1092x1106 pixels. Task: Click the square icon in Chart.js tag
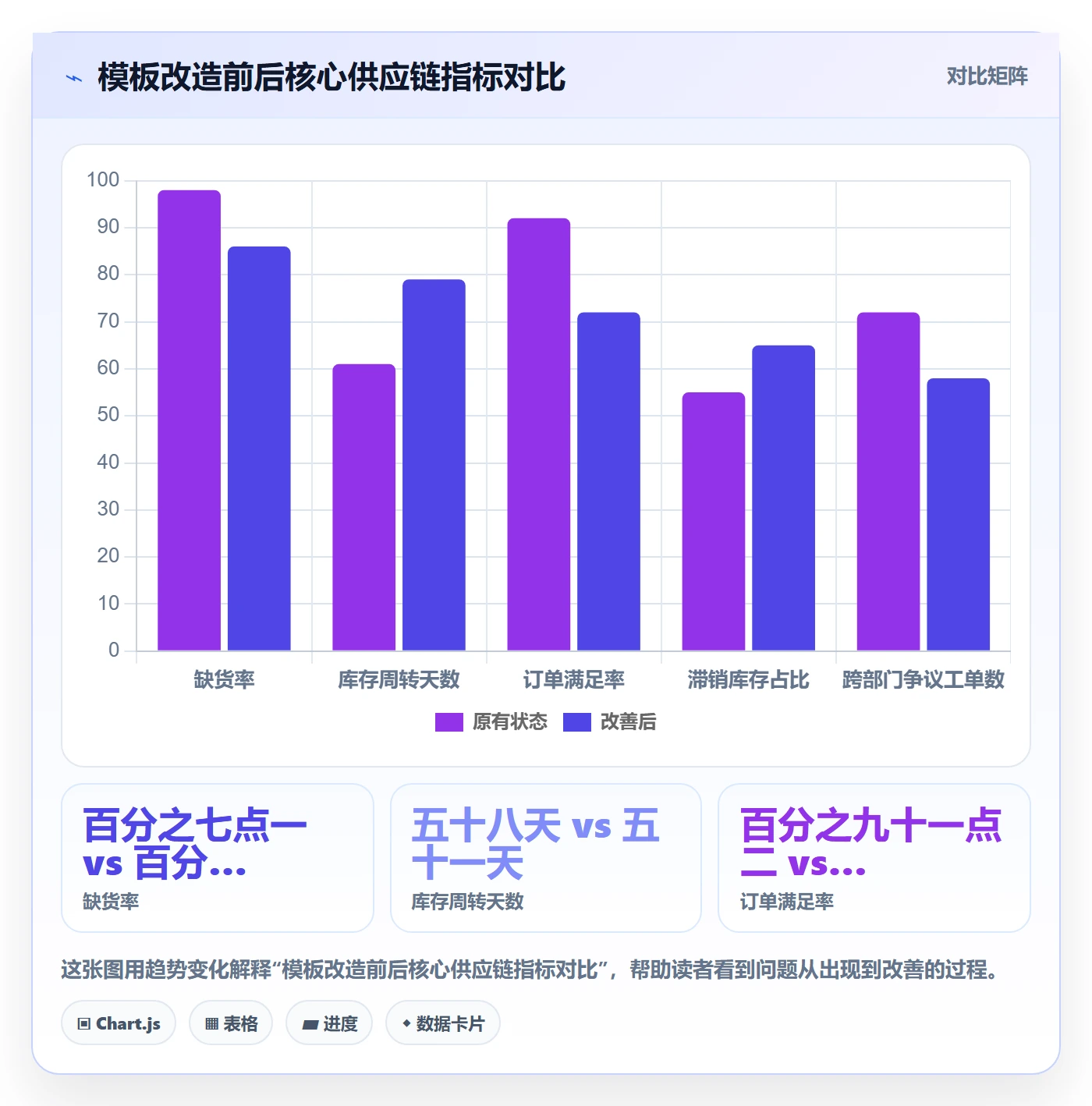pos(84,1024)
